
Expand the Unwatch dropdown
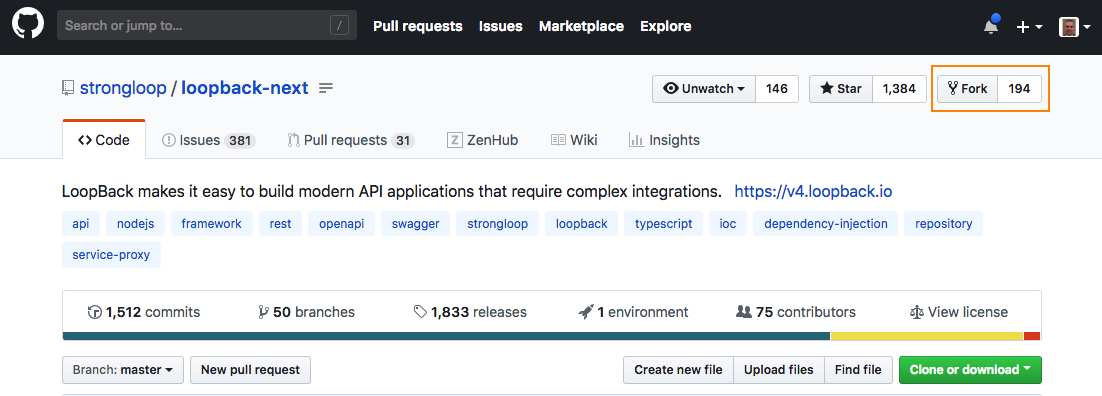tap(704, 89)
